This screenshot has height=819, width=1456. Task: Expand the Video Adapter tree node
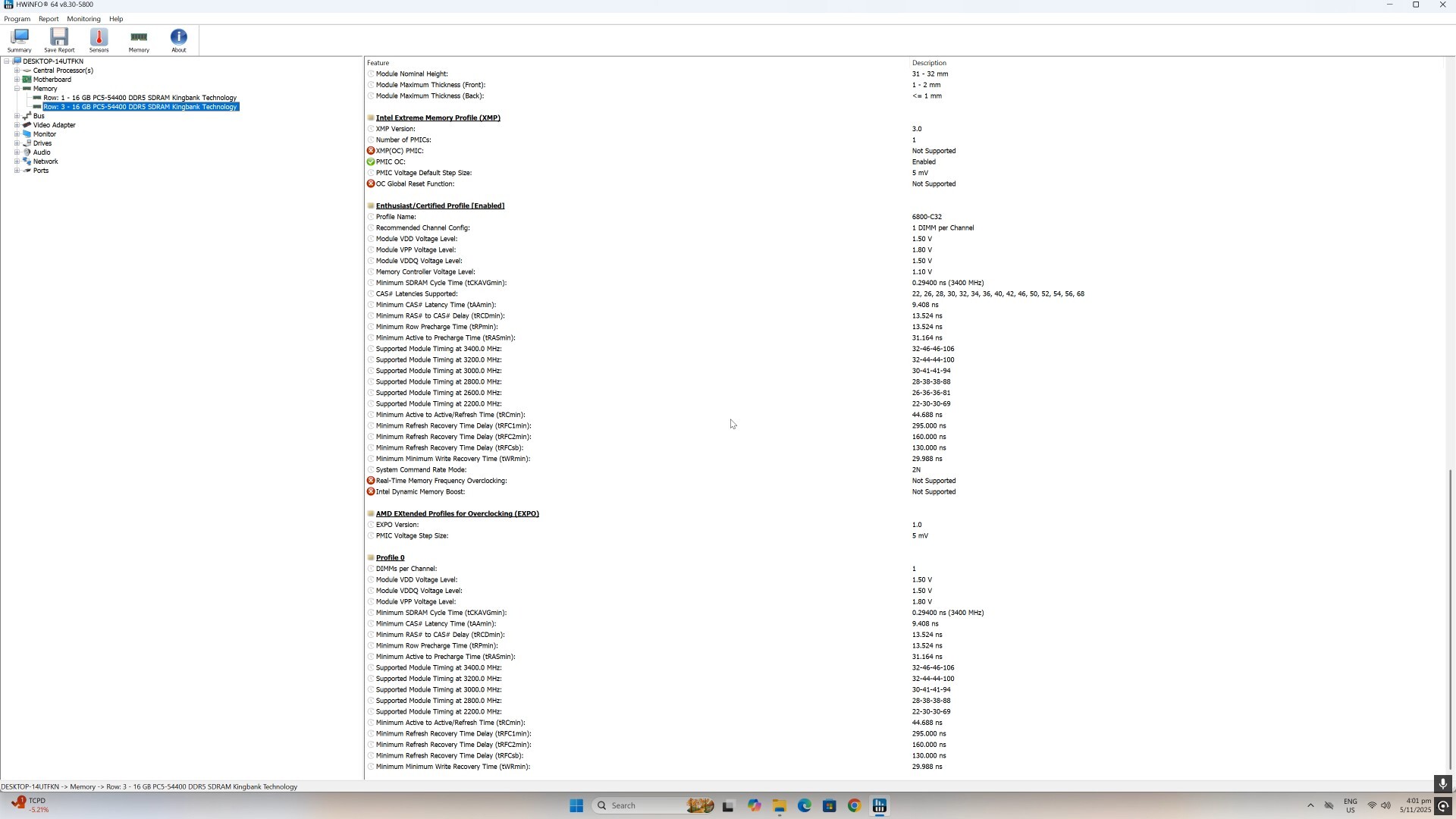tap(17, 125)
